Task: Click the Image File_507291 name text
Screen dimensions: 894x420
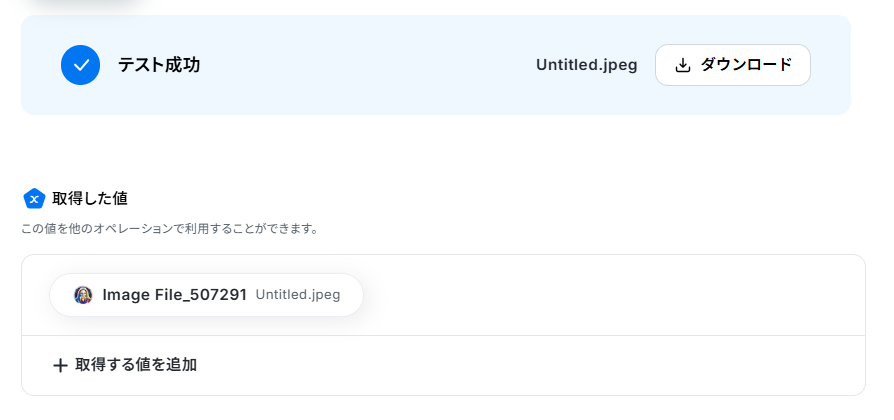Action: tap(174, 295)
